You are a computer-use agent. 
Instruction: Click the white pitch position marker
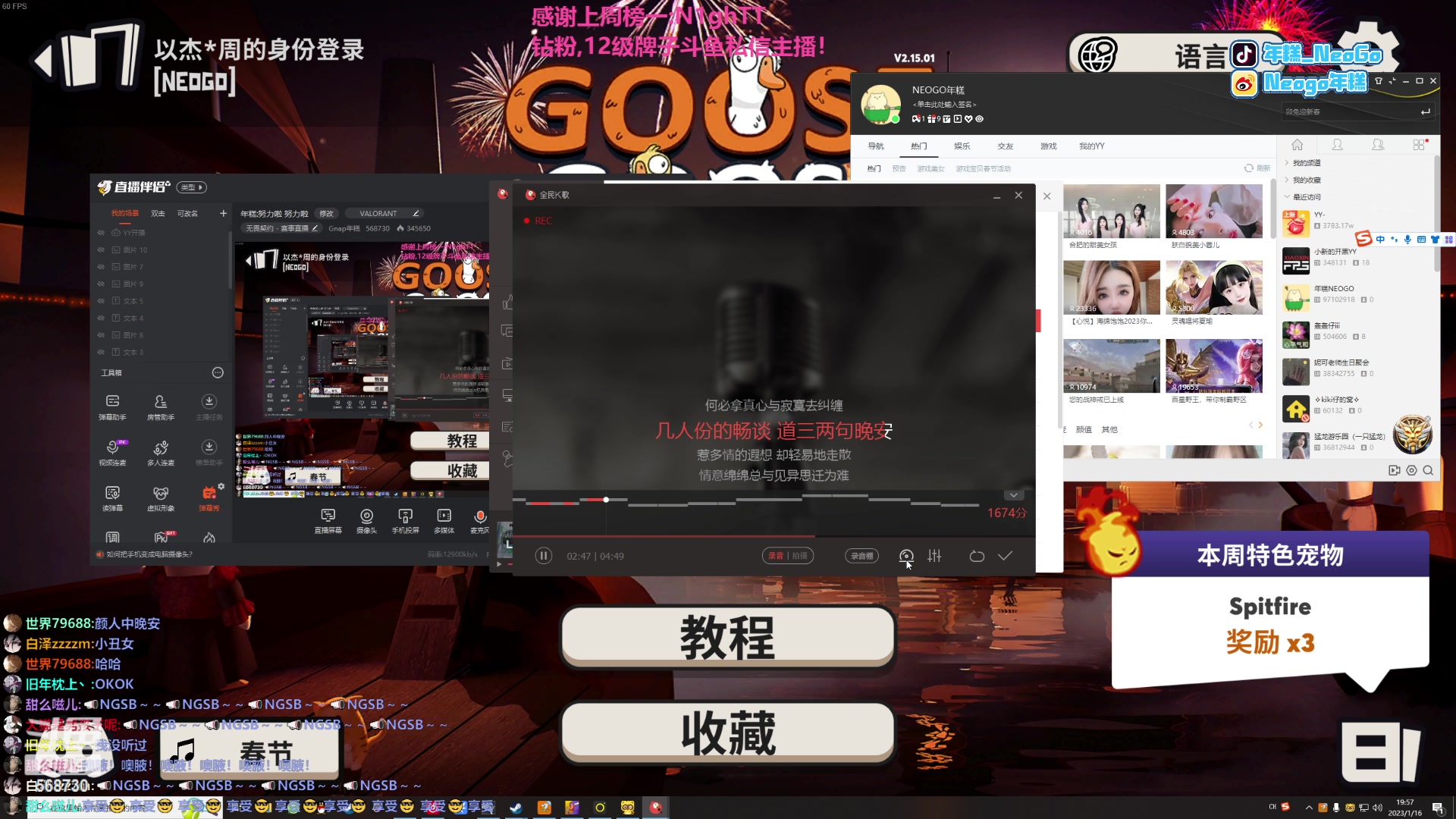point(606,500)
